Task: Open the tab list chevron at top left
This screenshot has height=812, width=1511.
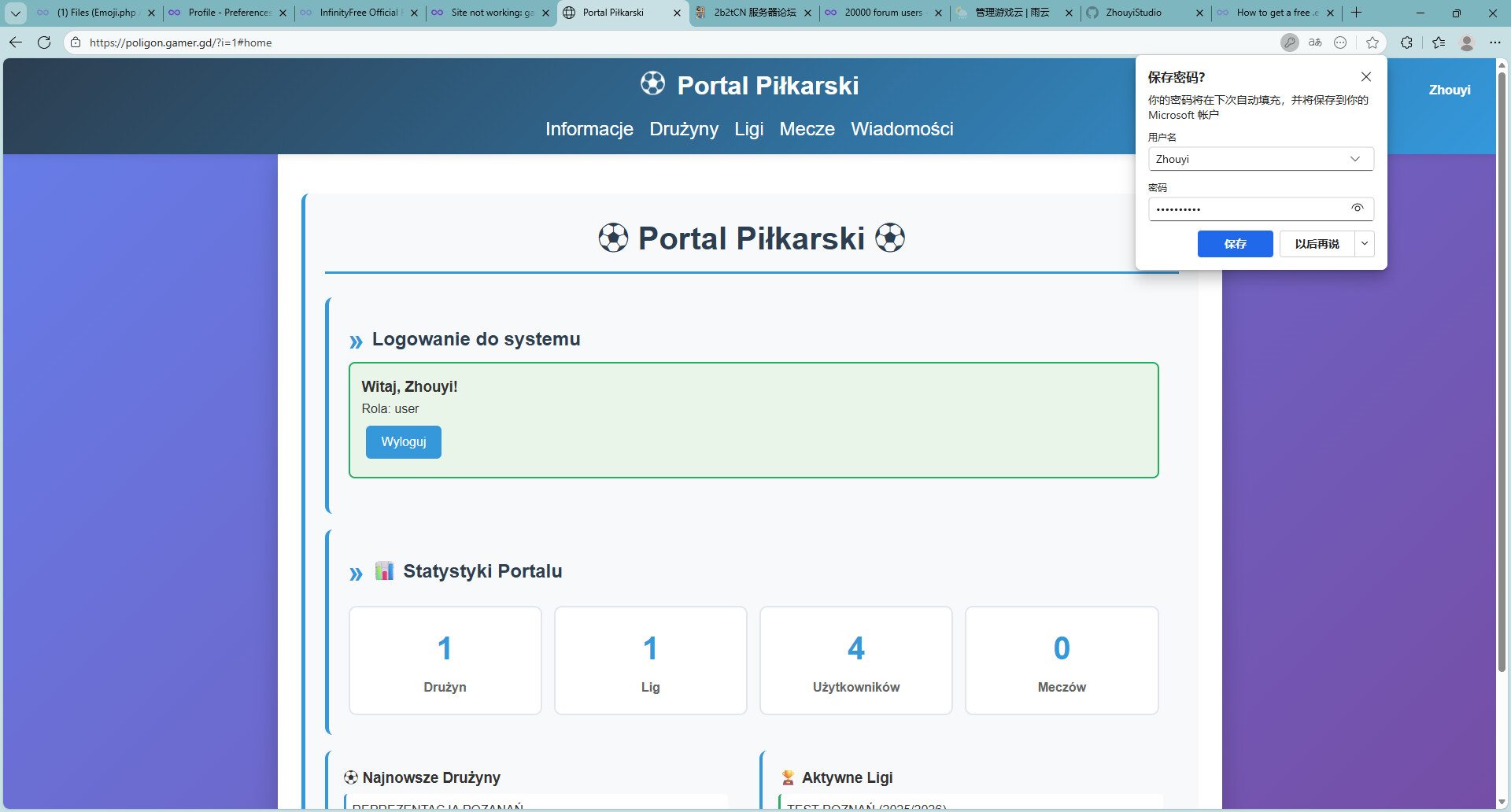Action: 15,13
